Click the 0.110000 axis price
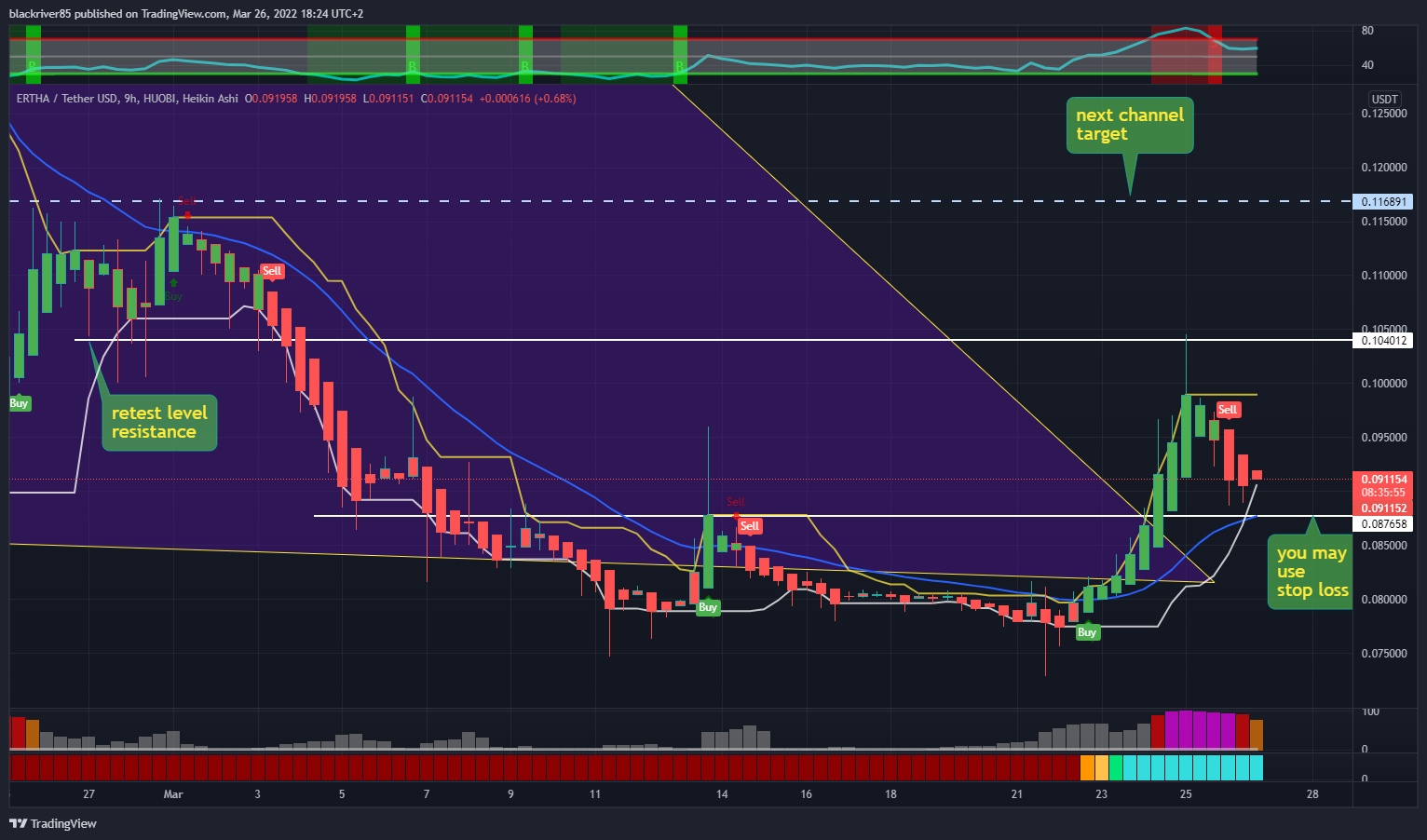This screenshot has height=840, width=1427. click(x=1384, y=276)
